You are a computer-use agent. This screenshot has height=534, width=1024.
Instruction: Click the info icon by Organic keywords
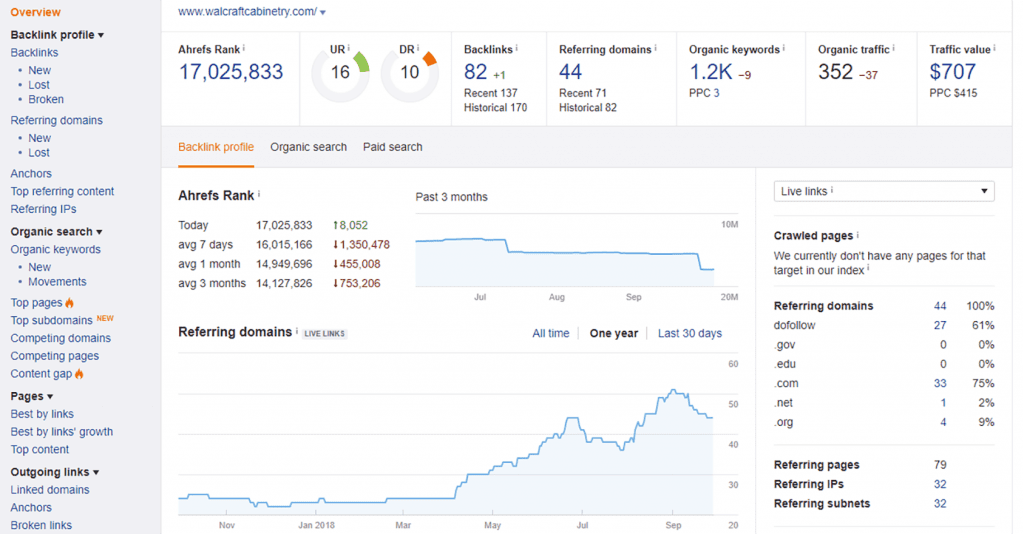click(784, 48)
